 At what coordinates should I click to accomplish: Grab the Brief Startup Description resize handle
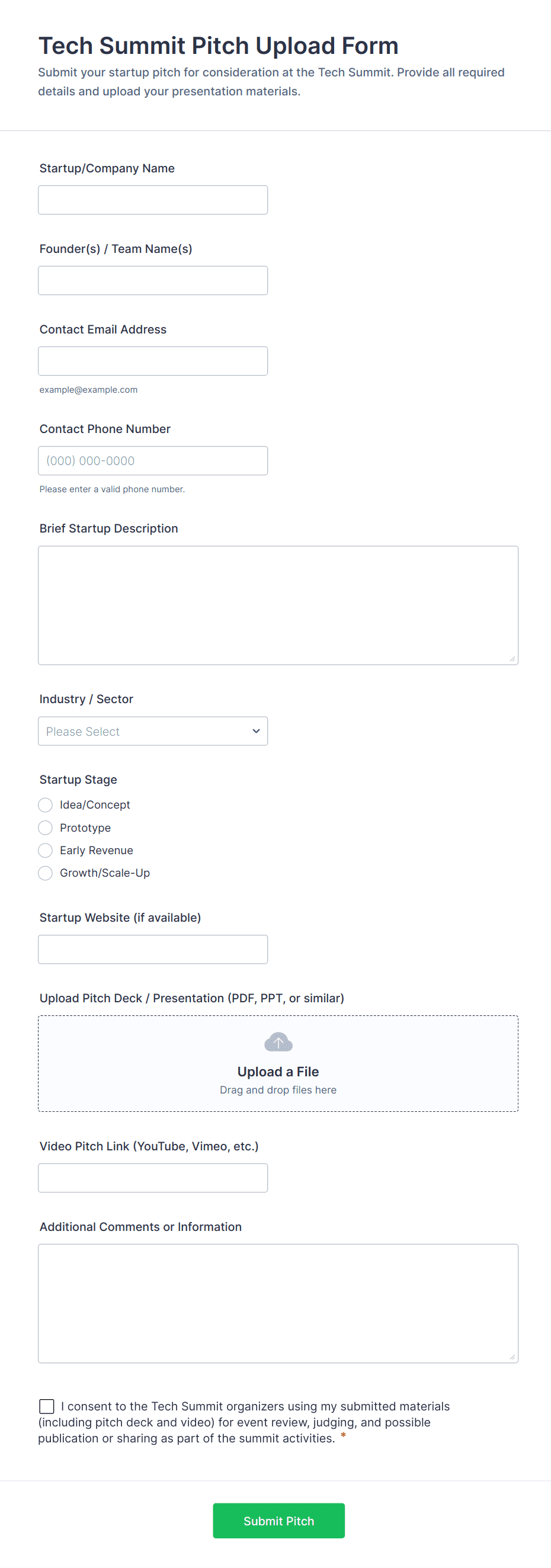point(512,659)
